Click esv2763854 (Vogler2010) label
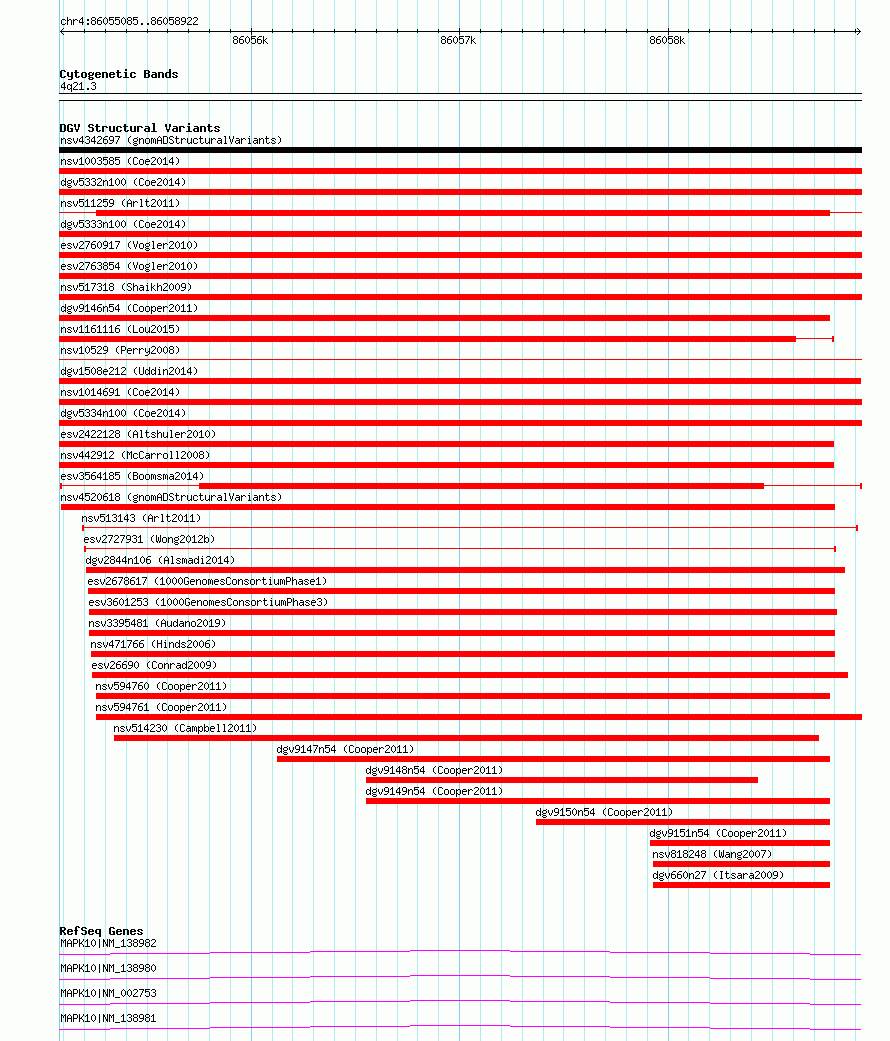Image resolution: width=890 pixels, height=1041 pixels. (x=129, y=266)
